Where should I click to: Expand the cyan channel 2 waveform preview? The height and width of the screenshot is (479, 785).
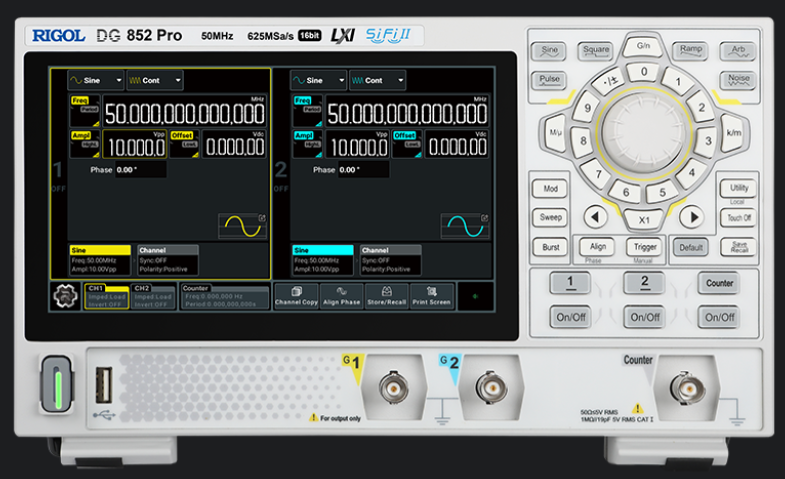point(485,218)
